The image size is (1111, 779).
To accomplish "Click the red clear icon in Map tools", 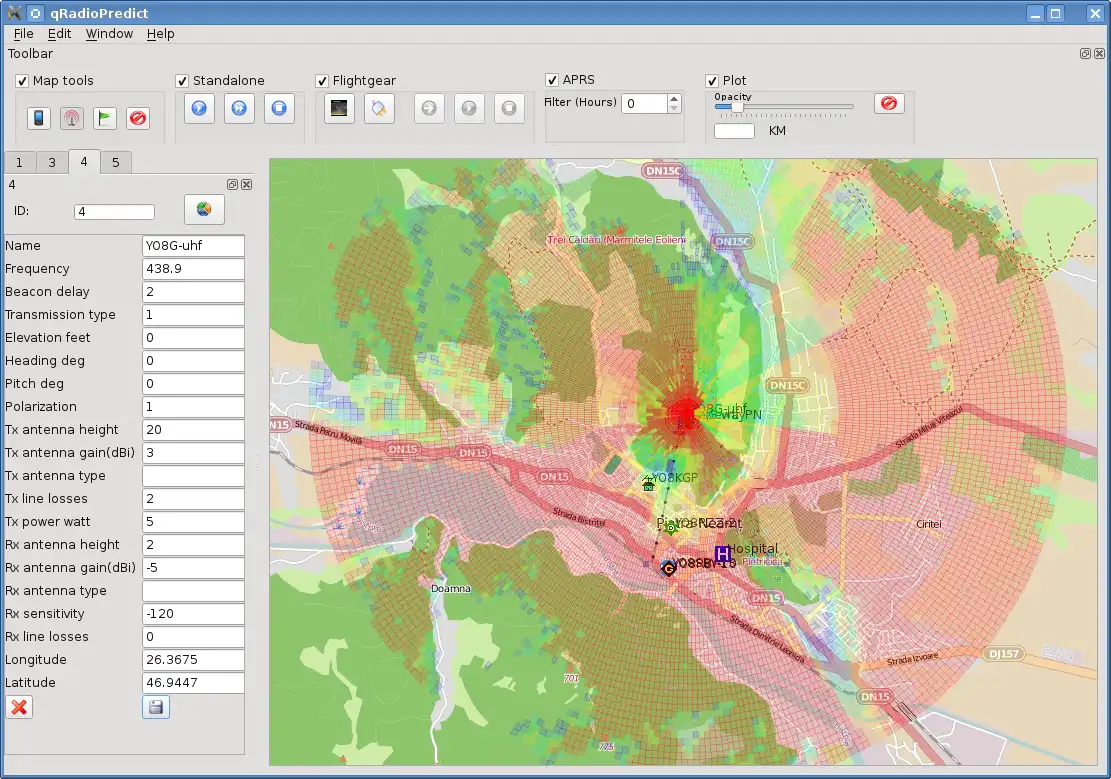I will [x=138, y=118].
